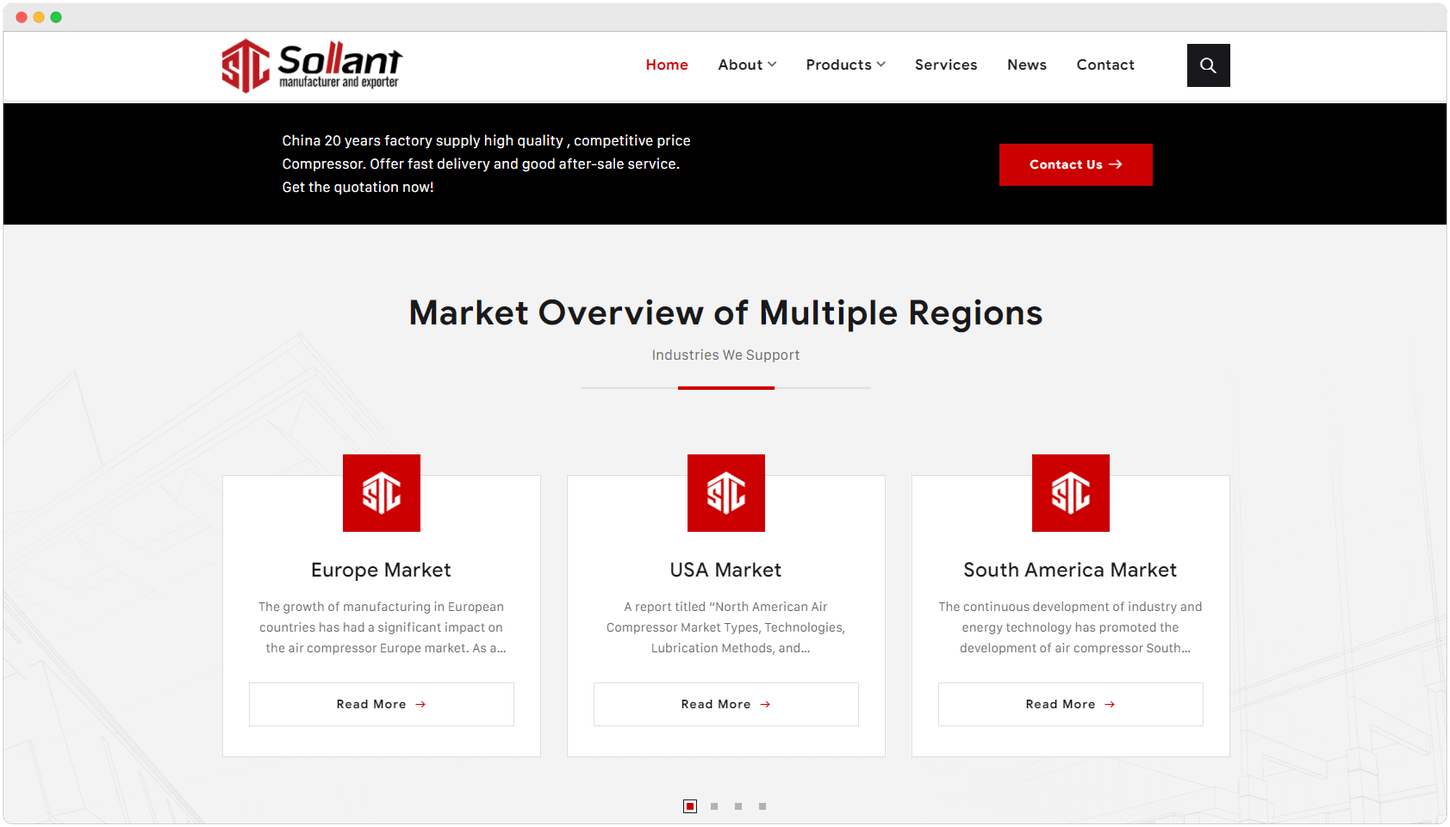This screenshot has height=827, width=1450.
Task: Open the News page
Action: click(x=1027, y=65)
